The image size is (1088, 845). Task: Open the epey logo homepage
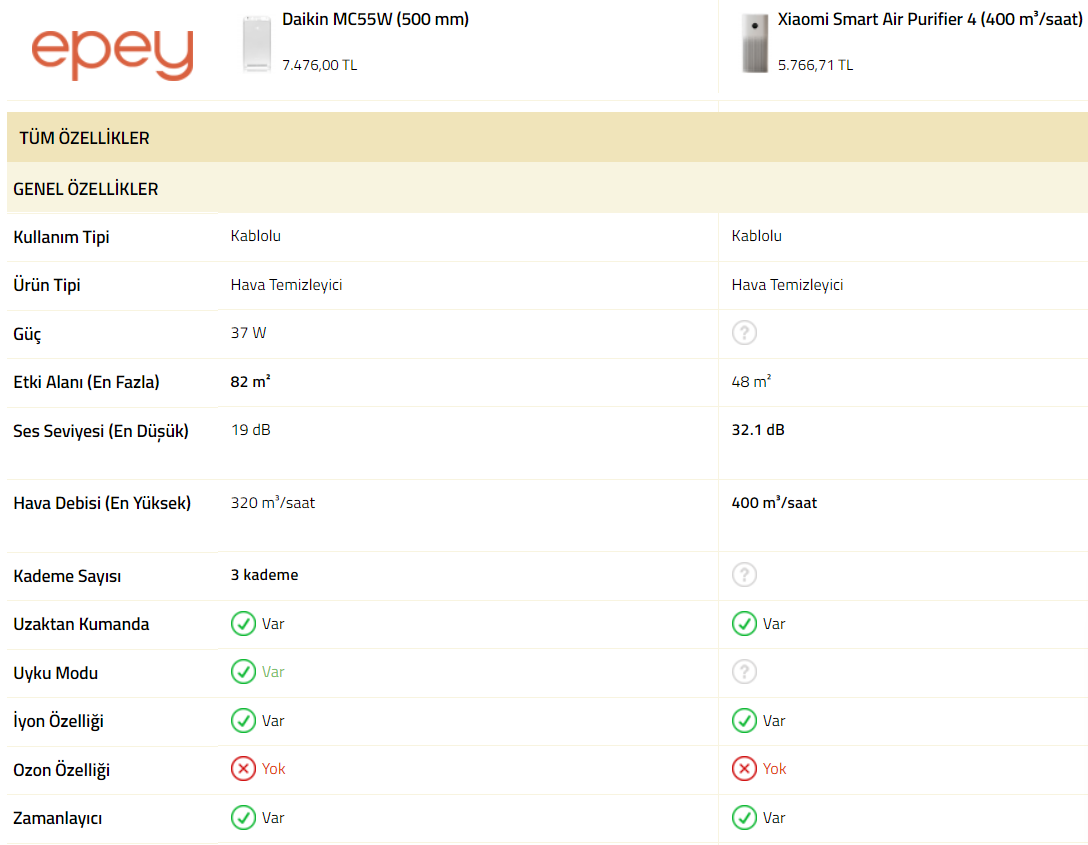point(112,54)
